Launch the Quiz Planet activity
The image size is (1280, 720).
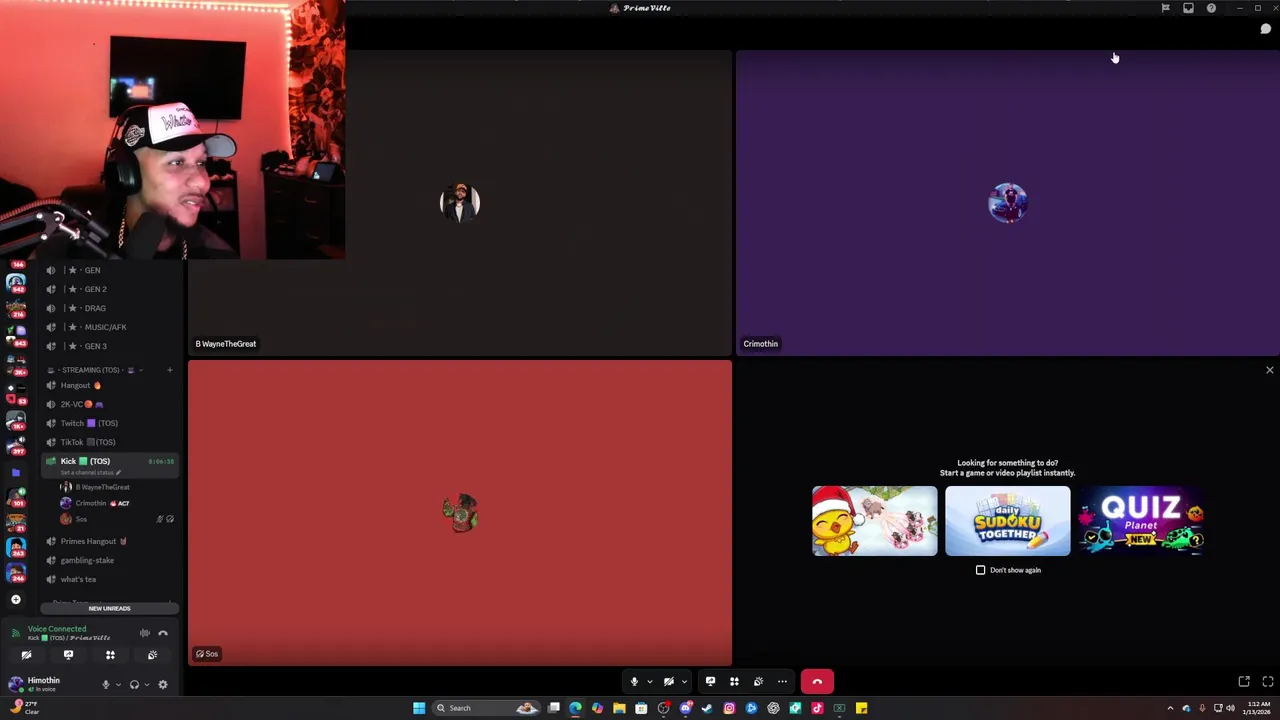[1141, 521]
